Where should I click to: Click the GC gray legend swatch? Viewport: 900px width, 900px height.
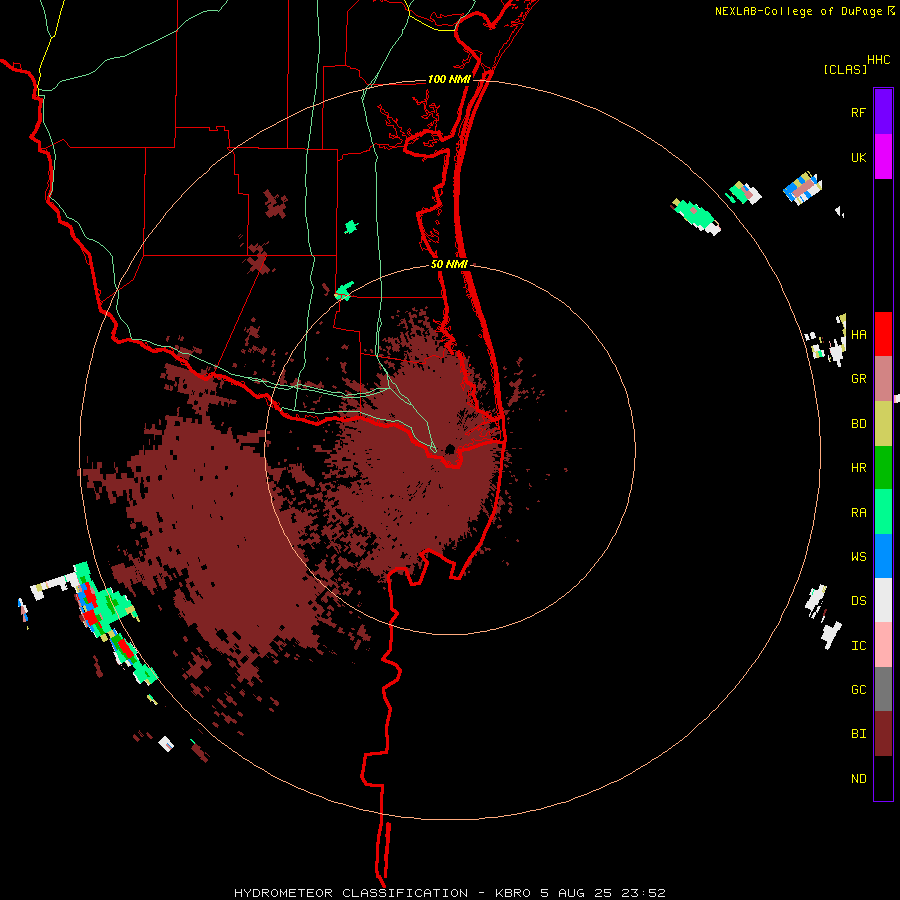pyautogui.click(x=883, y=689)
